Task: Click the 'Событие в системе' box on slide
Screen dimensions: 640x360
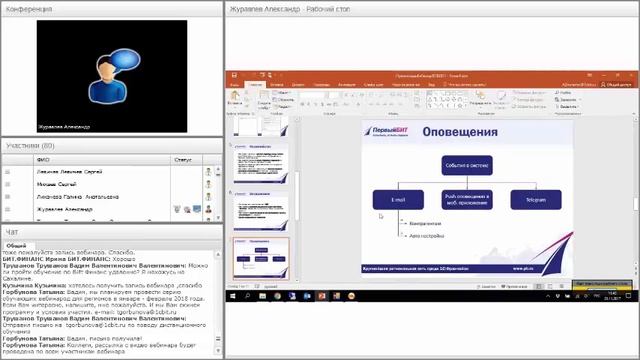Action: (x=467, y=165)
